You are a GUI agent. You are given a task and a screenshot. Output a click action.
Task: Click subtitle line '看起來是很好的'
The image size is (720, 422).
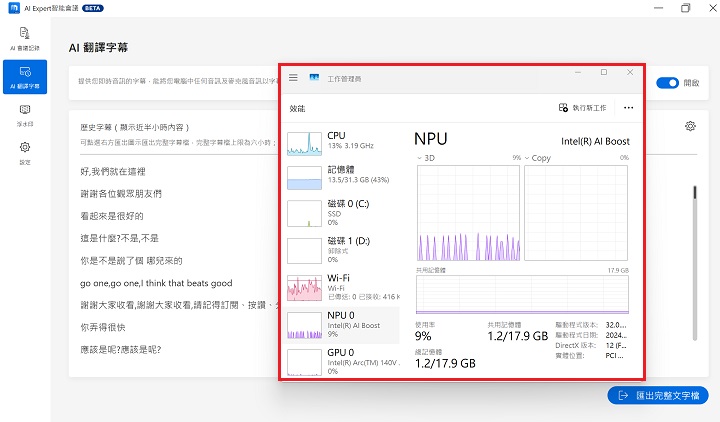pyautogui.click(x=112, y=216)
